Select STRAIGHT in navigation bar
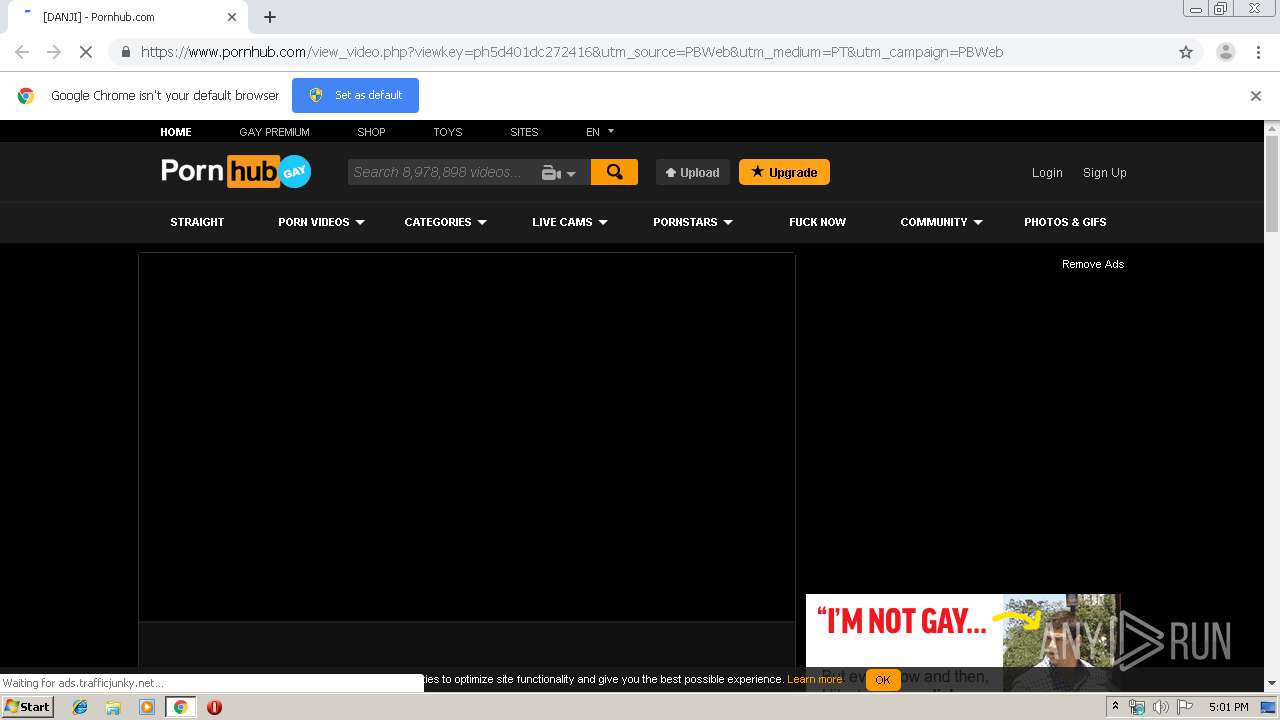The height and width of the screenshot is (720, 1280). tap(197, 222)
